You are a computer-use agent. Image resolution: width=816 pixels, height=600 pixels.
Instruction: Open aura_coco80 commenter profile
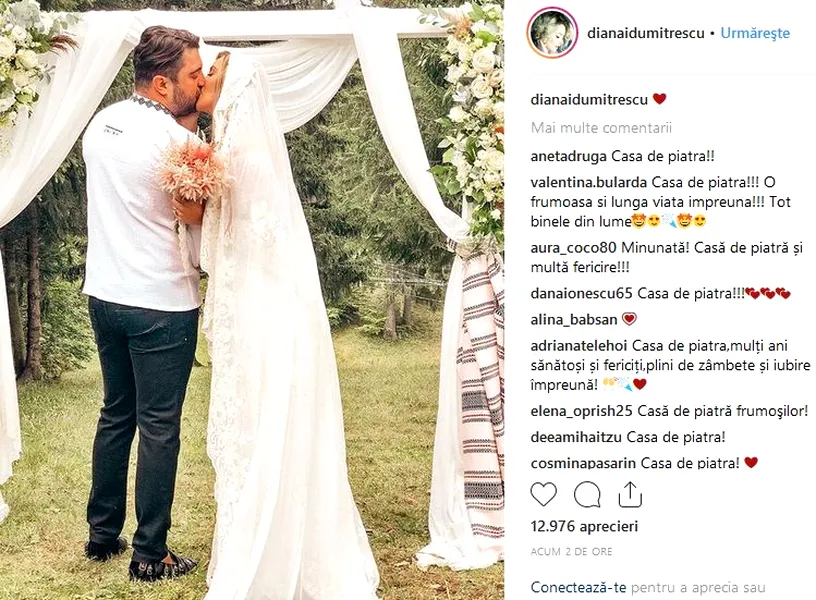(x=573, y=248)
